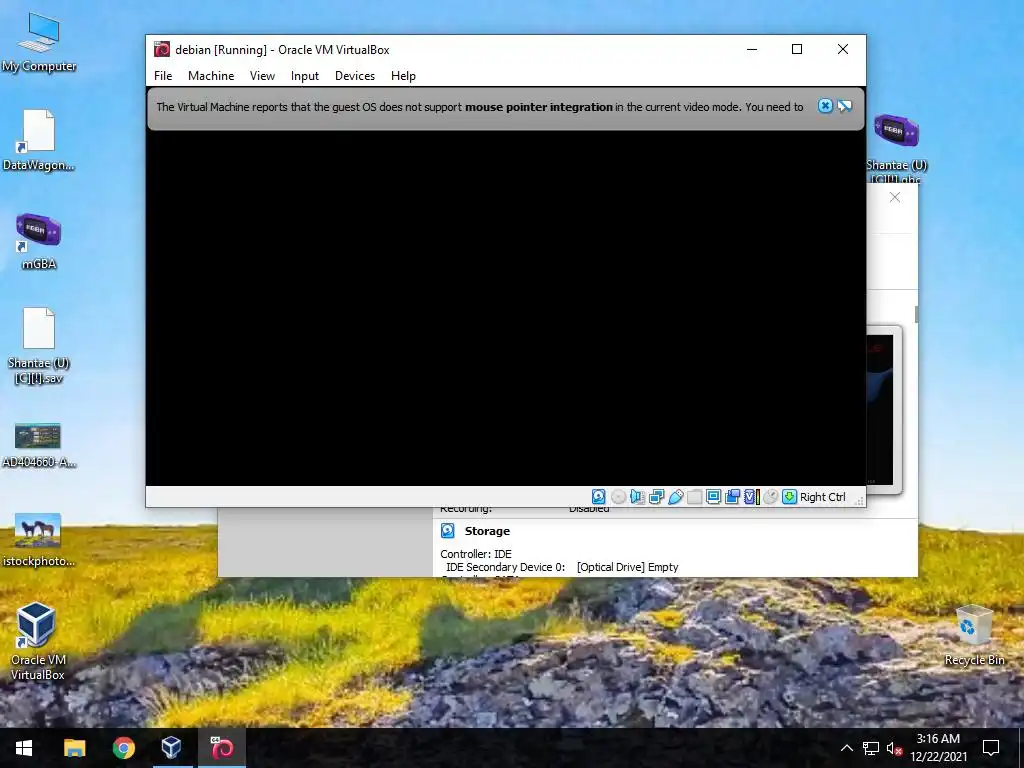1024x768 pixels.
Task: Dismiss the mouse pointer integration notification
Action: tap(825, 106)
